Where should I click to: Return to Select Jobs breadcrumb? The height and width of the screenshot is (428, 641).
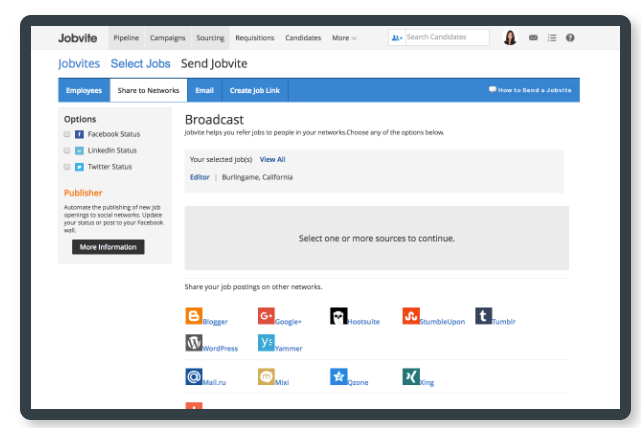pyautogui.click(x=140, y=63)
